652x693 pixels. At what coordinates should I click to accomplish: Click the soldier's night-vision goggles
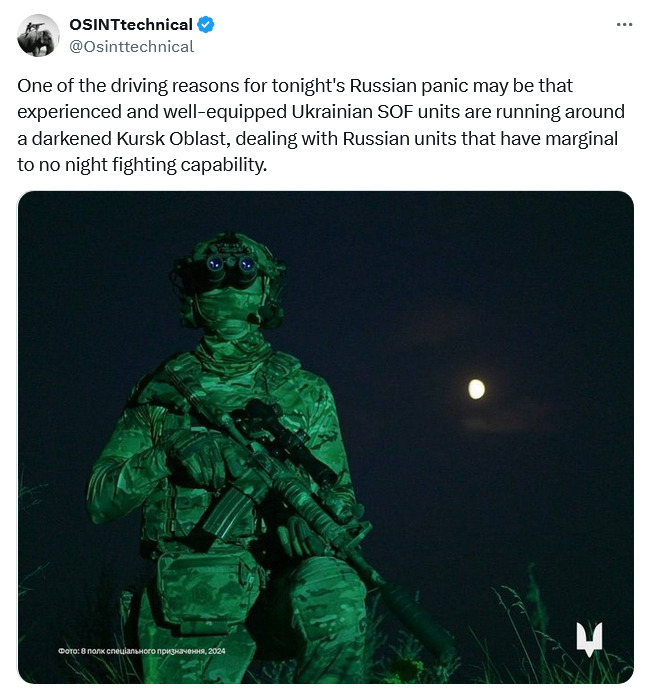(x=231, y=265)
